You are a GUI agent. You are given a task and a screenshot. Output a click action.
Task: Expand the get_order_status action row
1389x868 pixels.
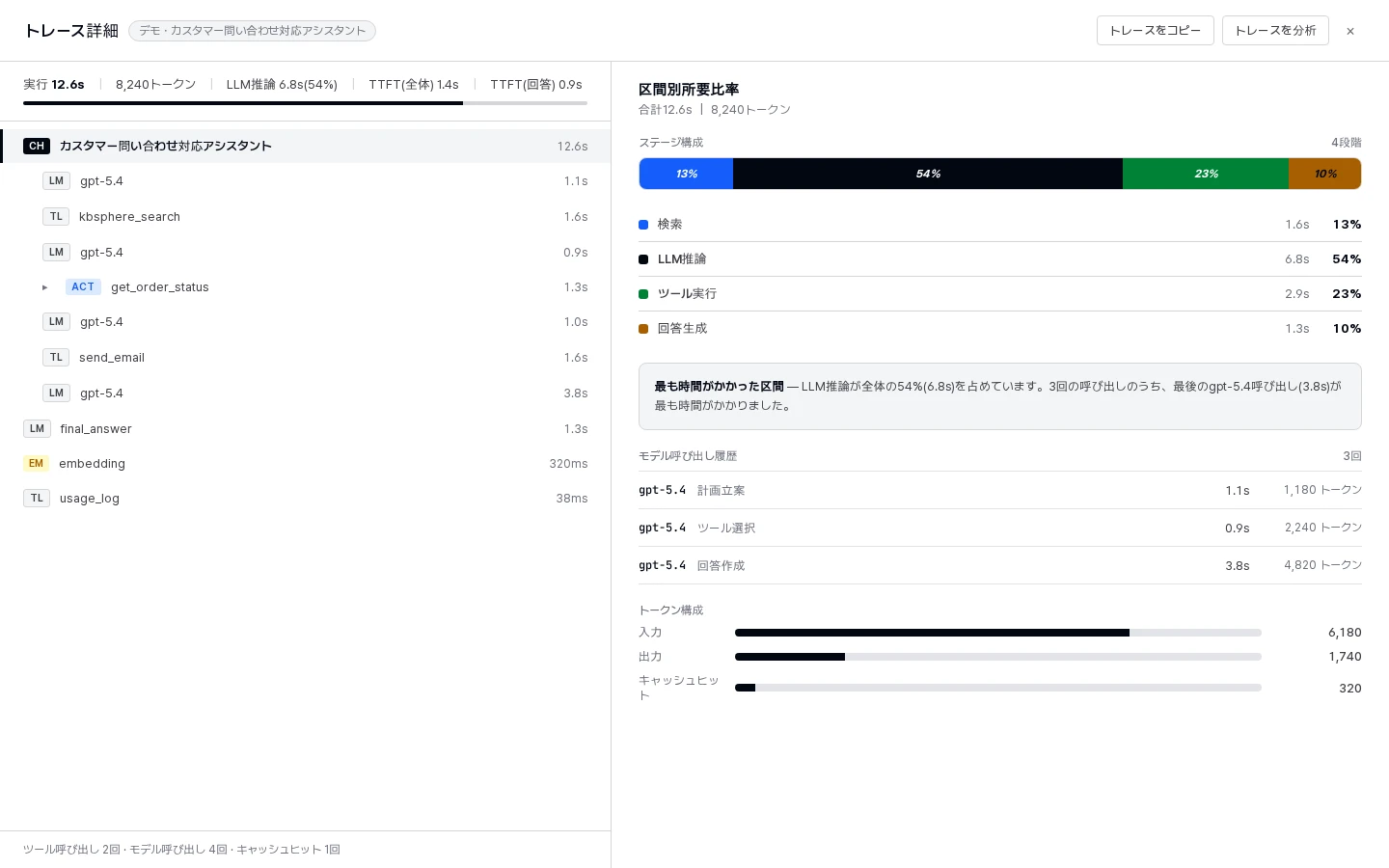[44, 287]
